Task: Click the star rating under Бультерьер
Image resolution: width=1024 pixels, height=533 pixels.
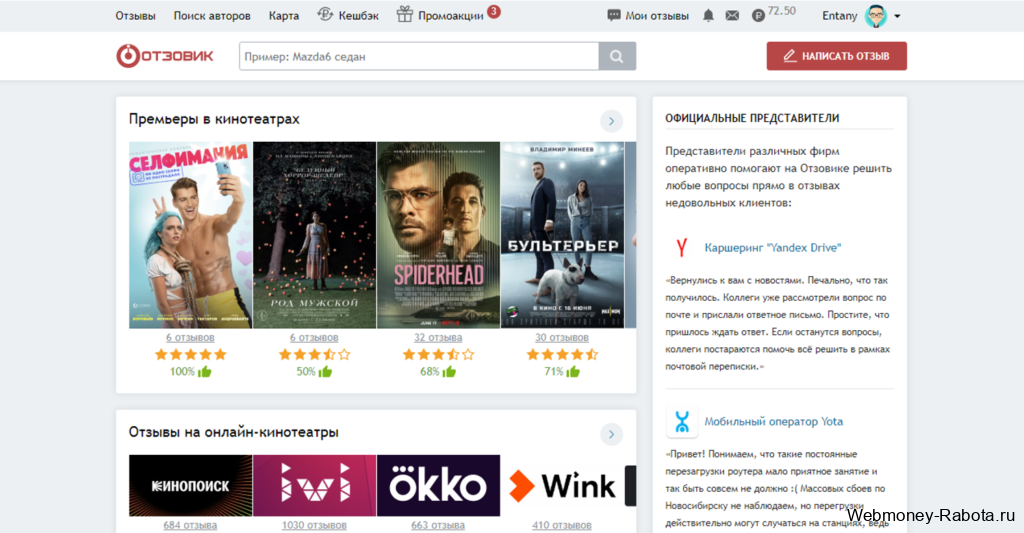Action: 562,355
